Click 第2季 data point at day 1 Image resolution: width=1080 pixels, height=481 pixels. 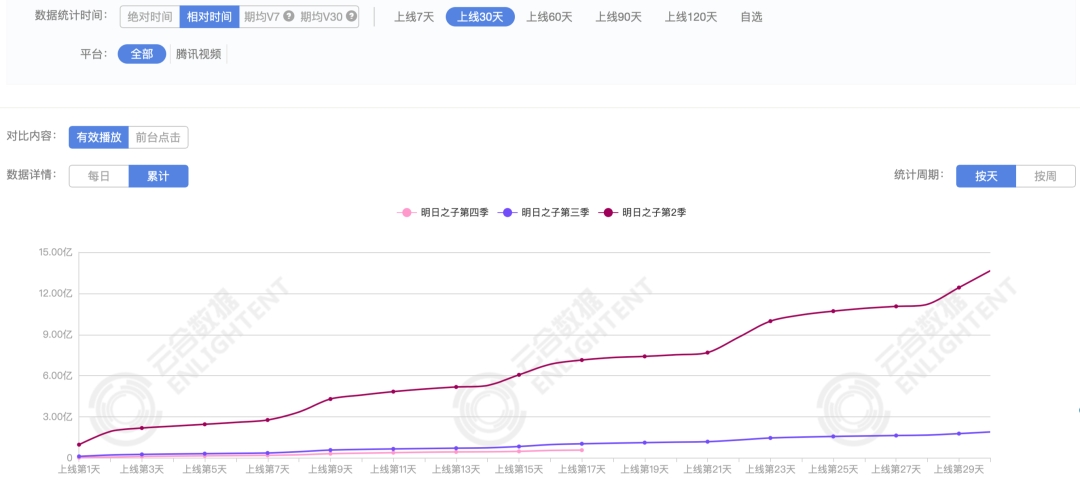point(79,444)
